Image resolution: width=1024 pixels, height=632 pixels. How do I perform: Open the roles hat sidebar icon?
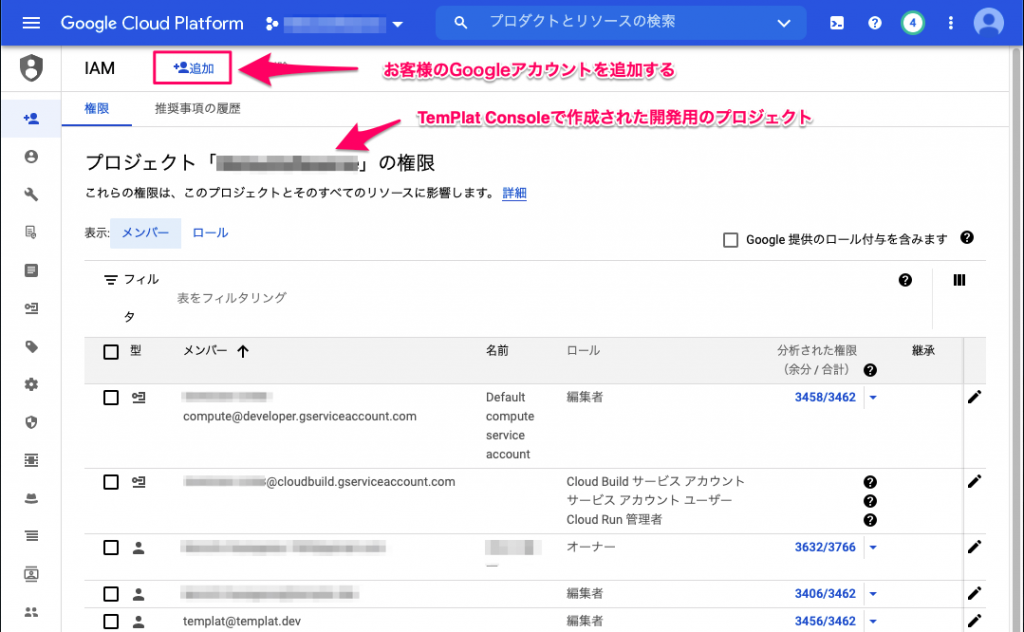click(31, 498)
